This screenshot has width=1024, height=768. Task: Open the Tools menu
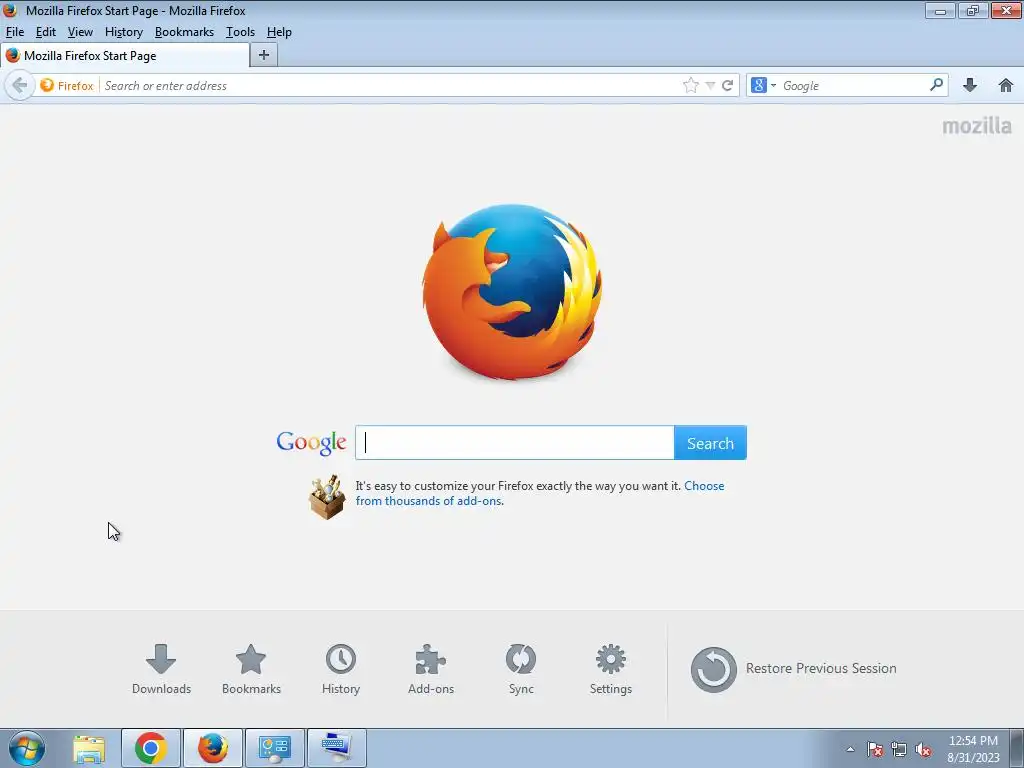pyautogui.click(x=240, y=32)
